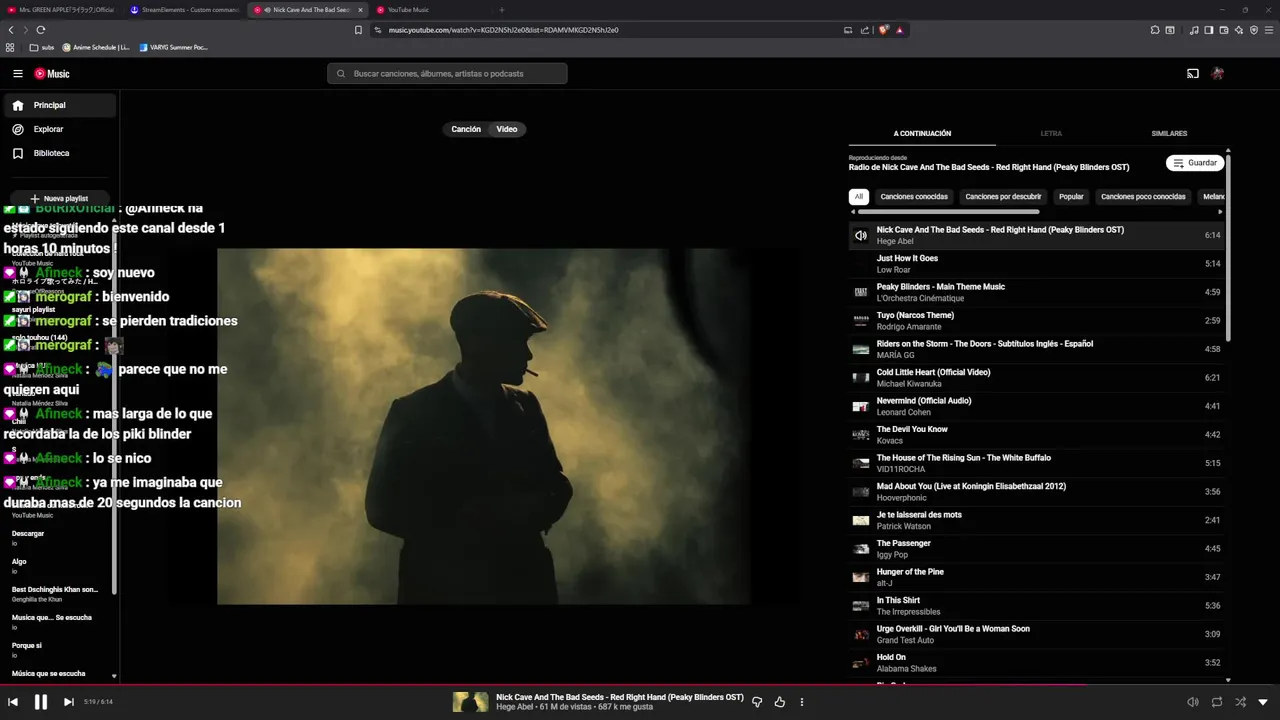The image size is (1280, 720).
Task: Open the Brave playlist music note icon
Action: click(1194, 30)
